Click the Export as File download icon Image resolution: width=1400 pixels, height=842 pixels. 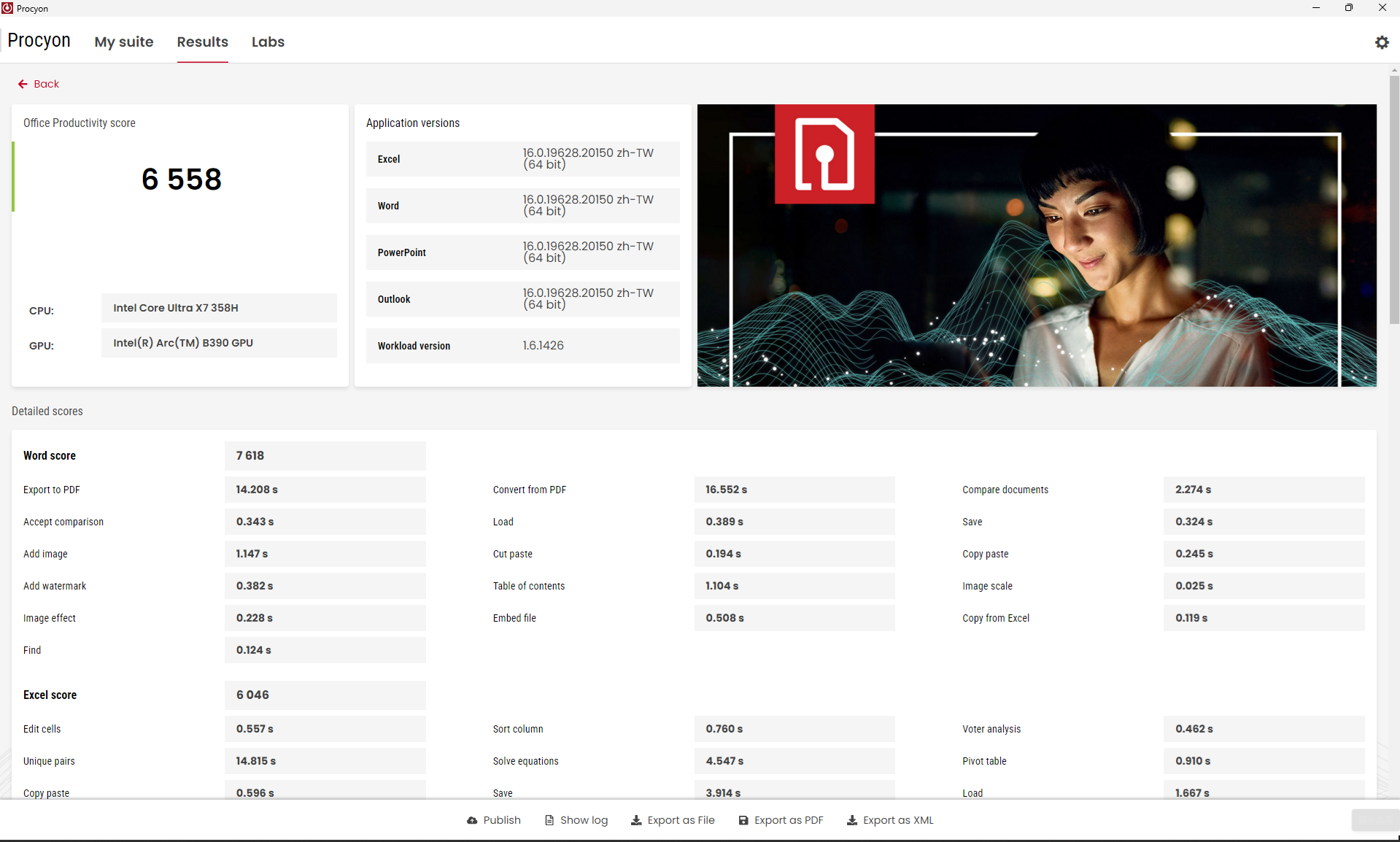tap(636, 820)
